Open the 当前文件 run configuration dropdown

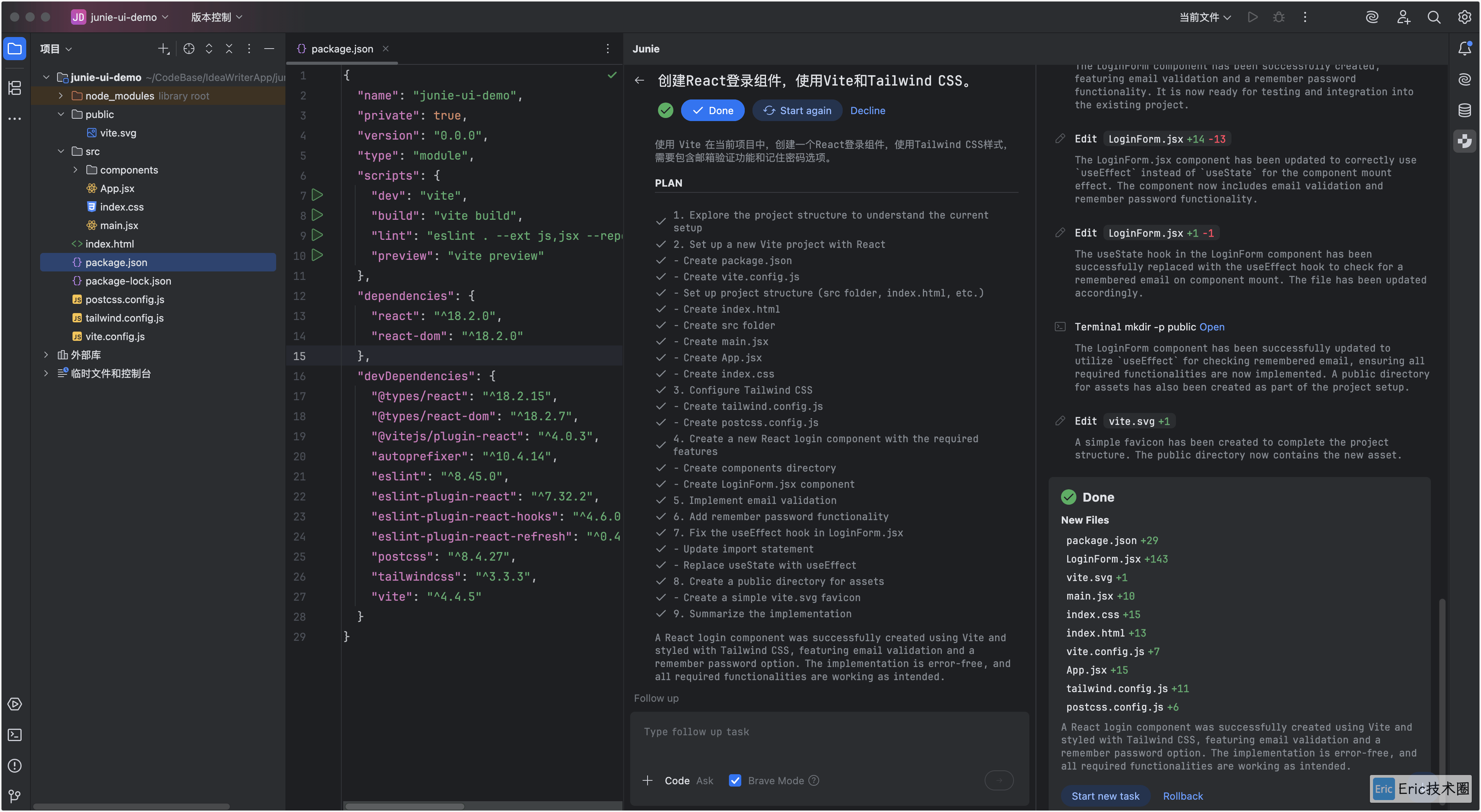pyautogui.click(x=1205, y=17)
